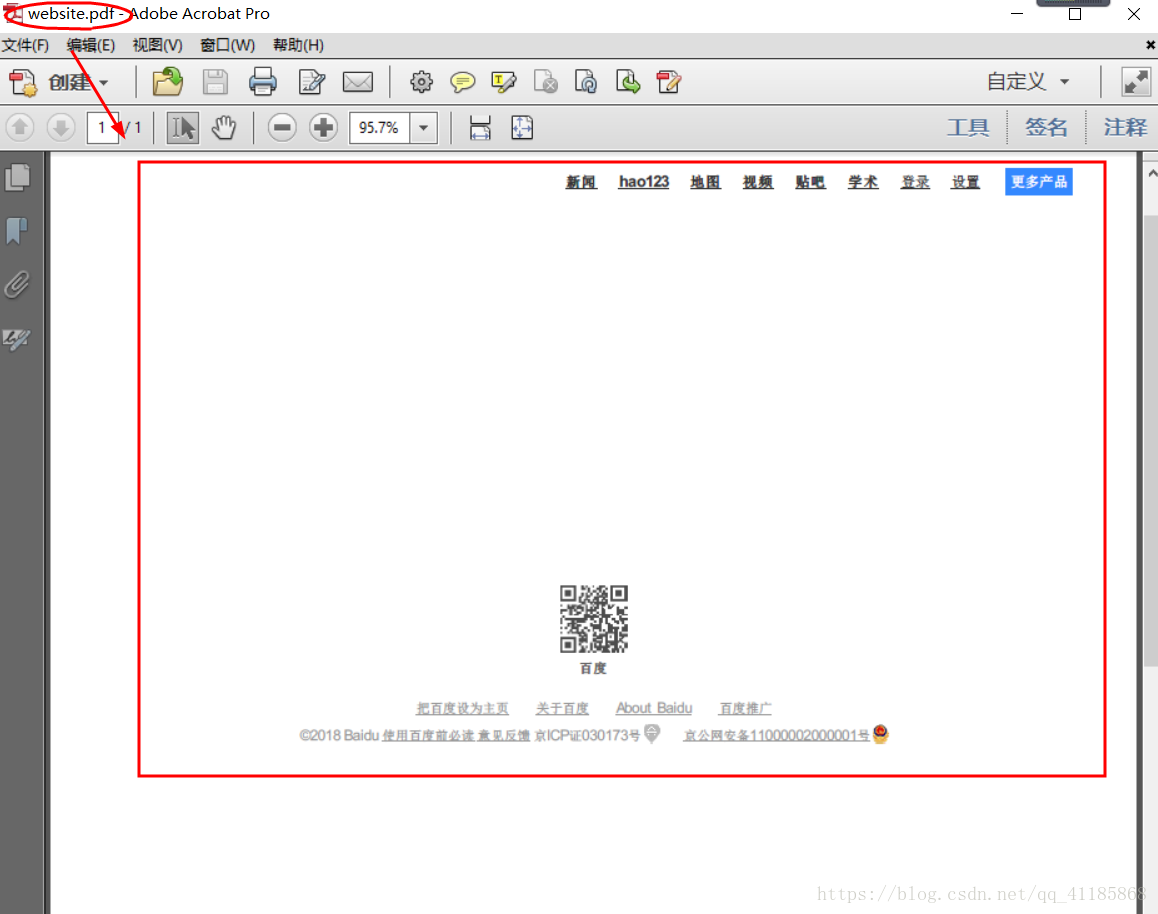Click the fit full page icon
1158x914 pixels.
click(x=522, y=128)
